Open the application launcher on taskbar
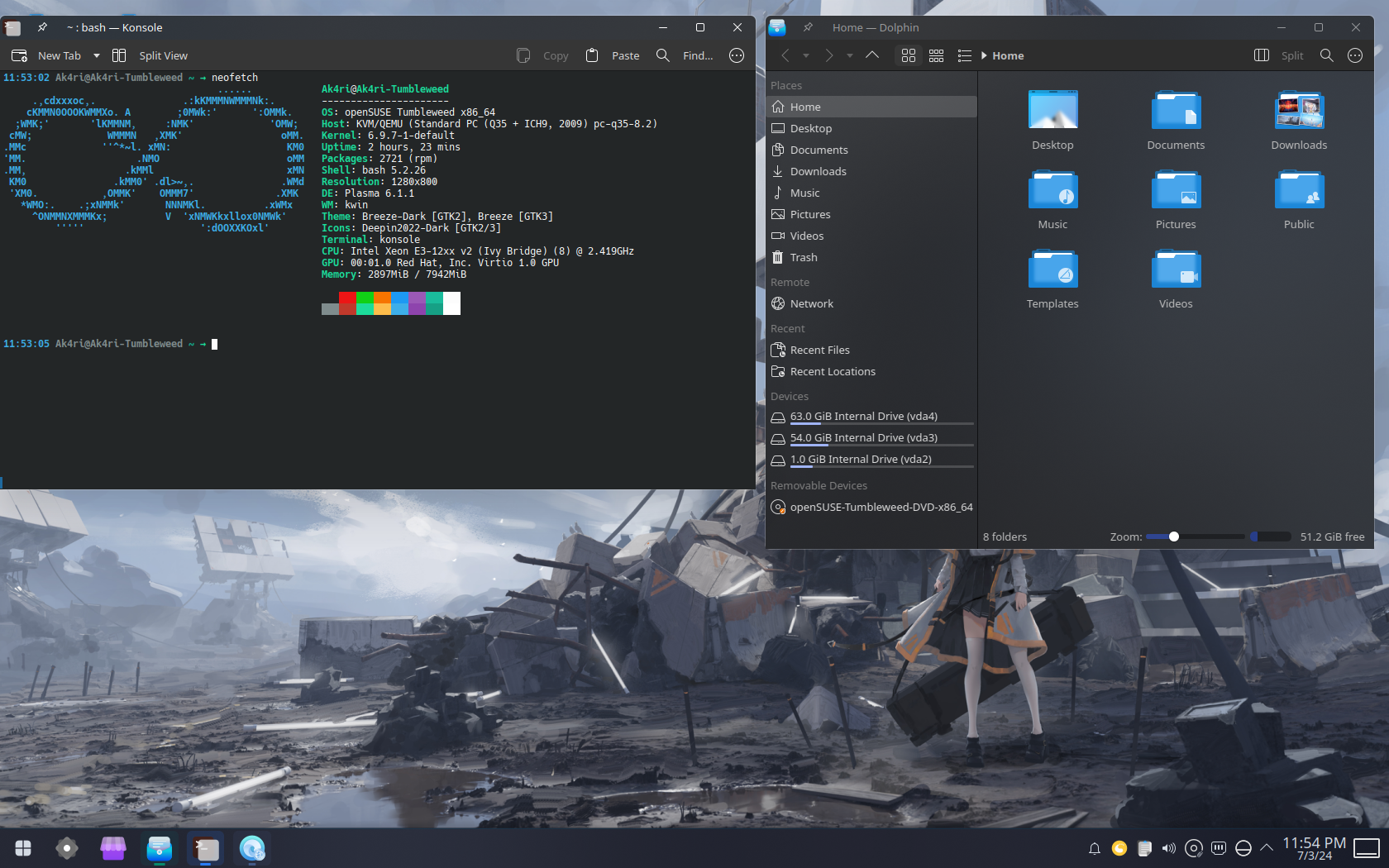Screen dimensions: 1389x868 point(23,848)
